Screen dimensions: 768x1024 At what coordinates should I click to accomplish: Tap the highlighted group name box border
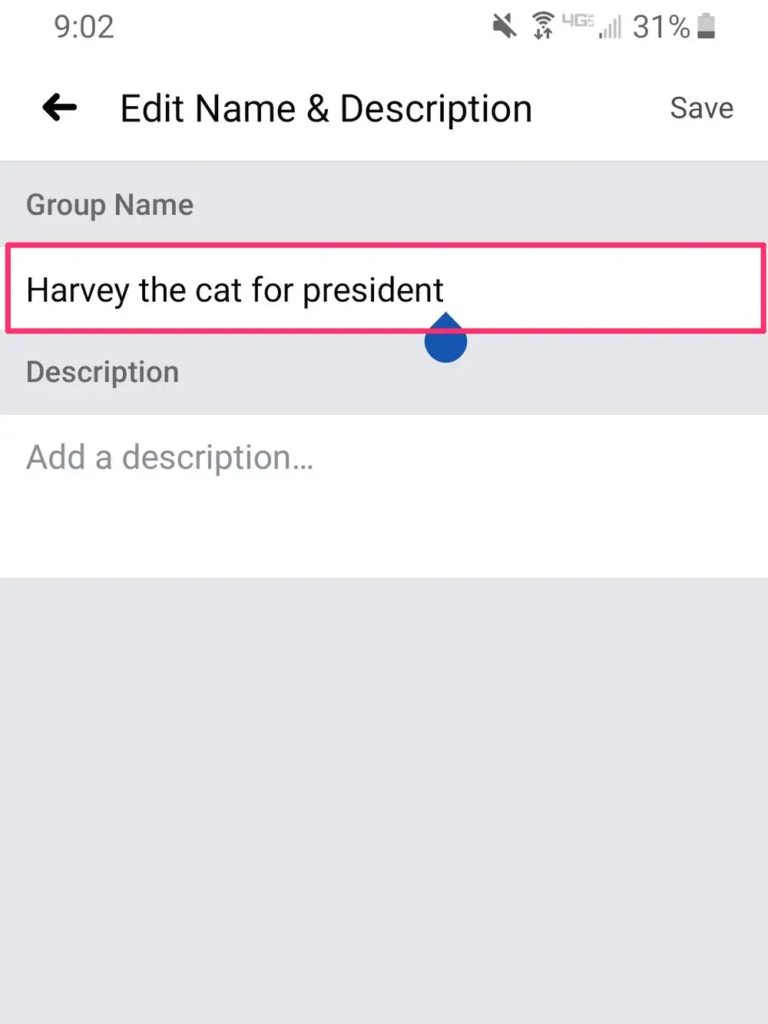384,246
